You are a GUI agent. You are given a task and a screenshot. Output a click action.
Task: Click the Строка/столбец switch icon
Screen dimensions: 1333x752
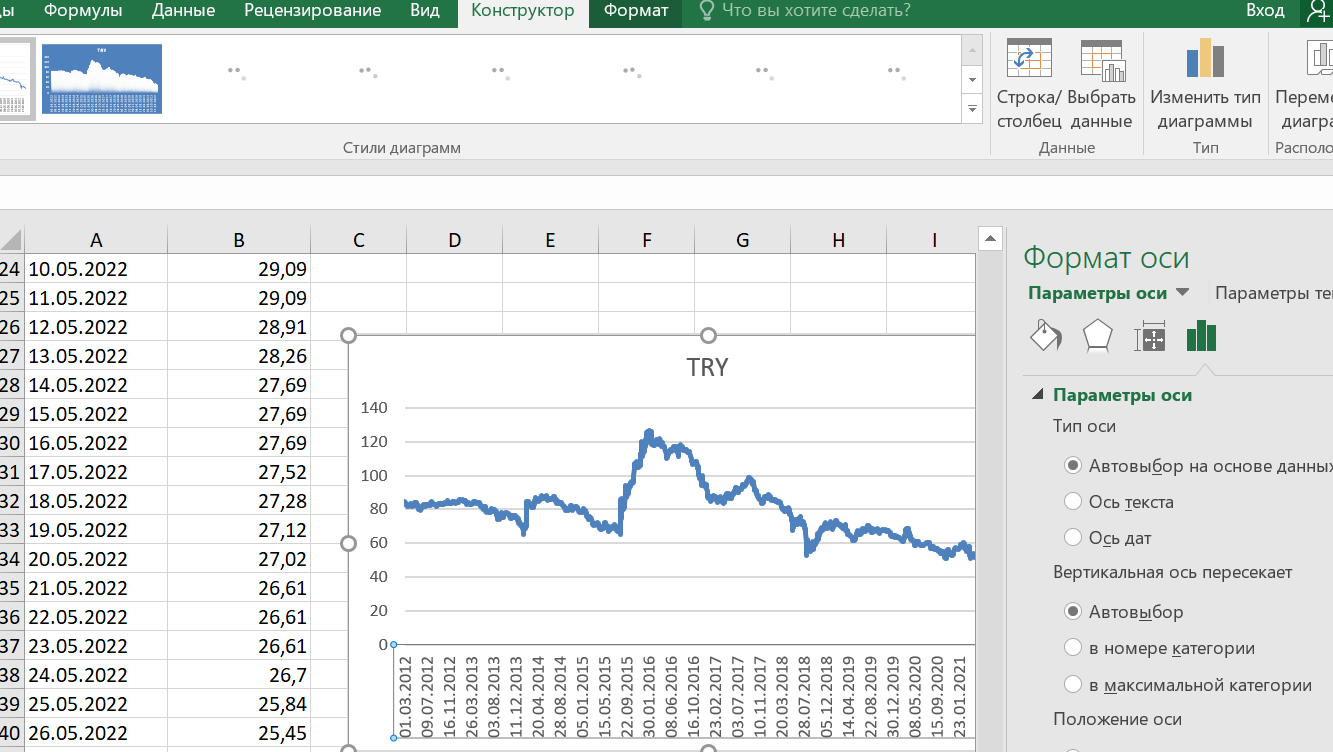tap(1029, 59)
